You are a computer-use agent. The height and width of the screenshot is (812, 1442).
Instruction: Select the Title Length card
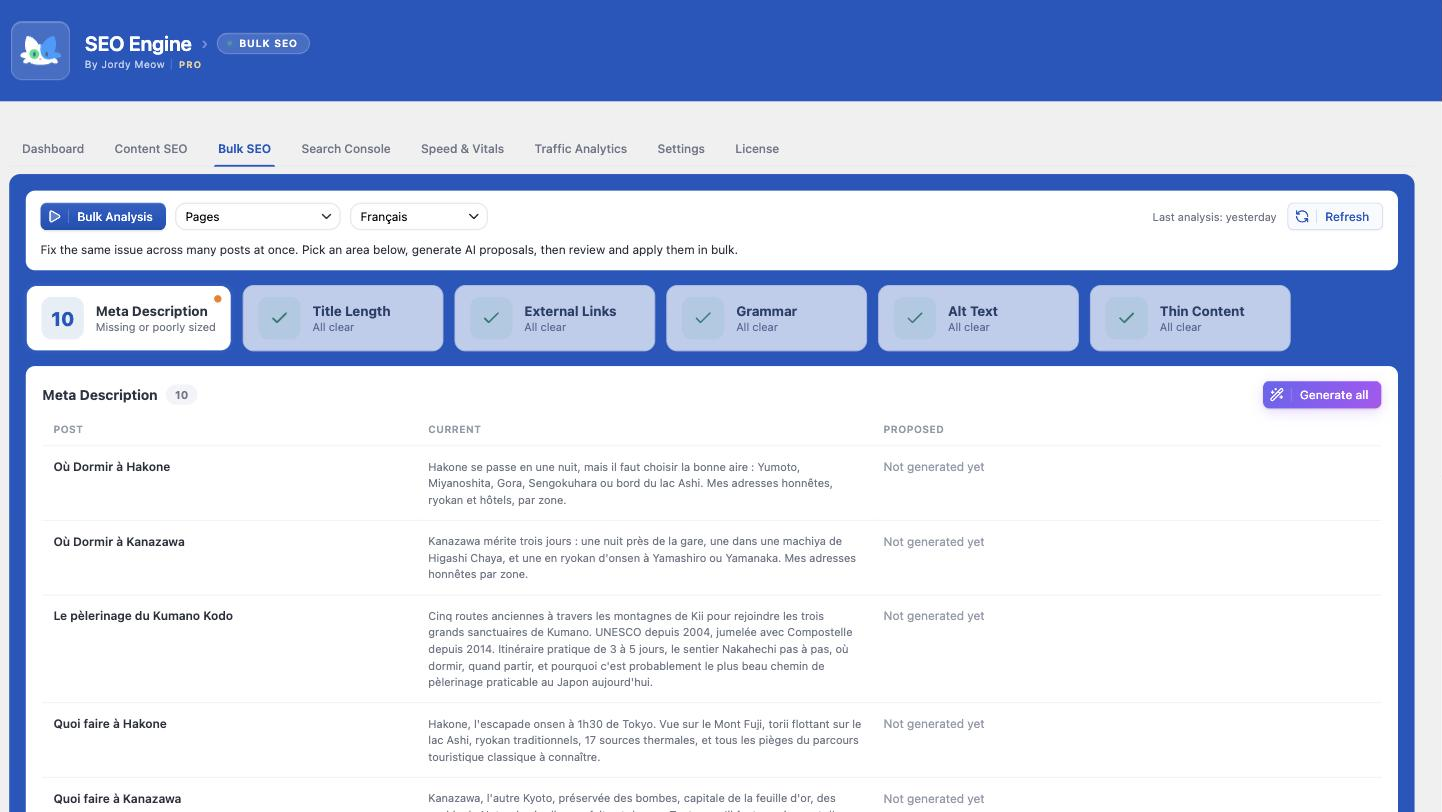(x=343, y=318)
